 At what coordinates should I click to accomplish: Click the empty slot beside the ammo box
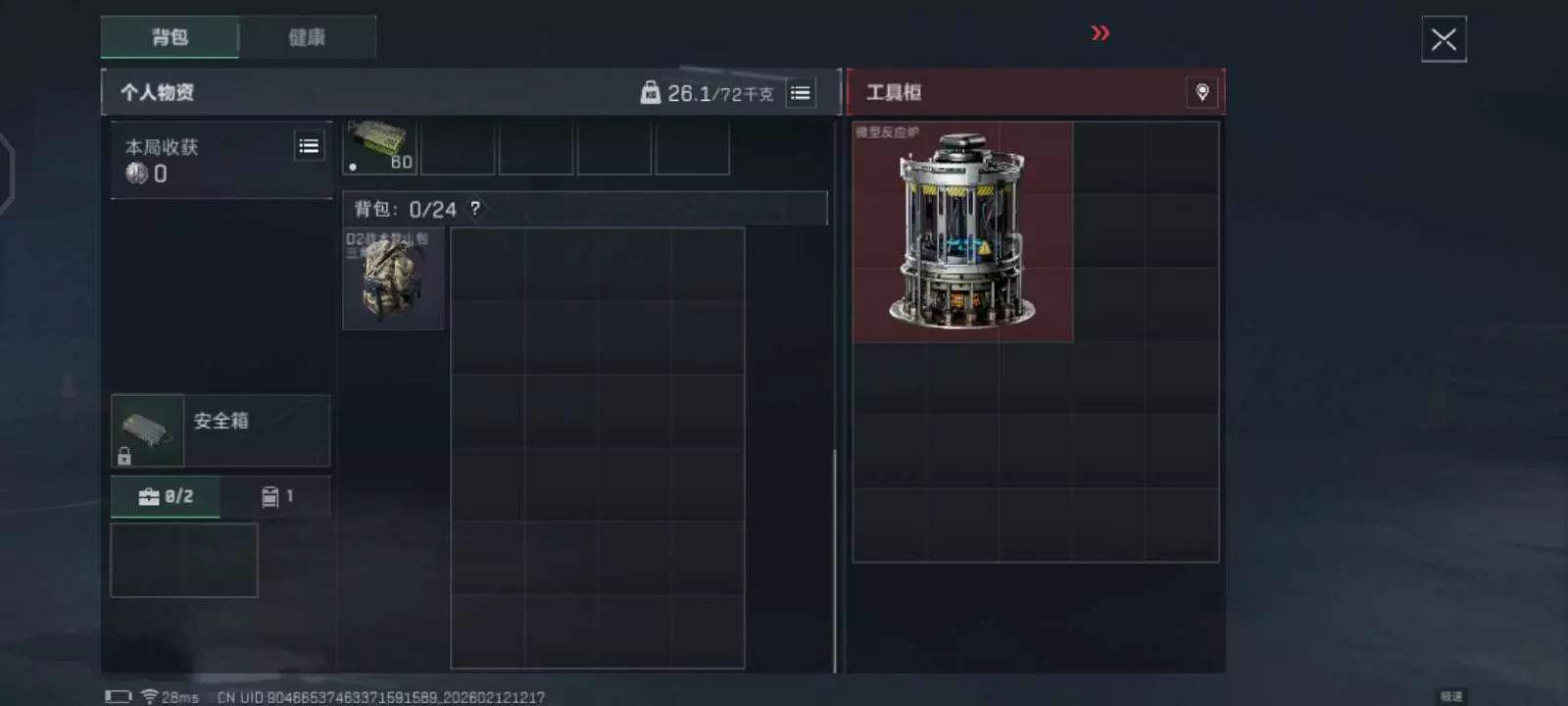click(458, 147)
